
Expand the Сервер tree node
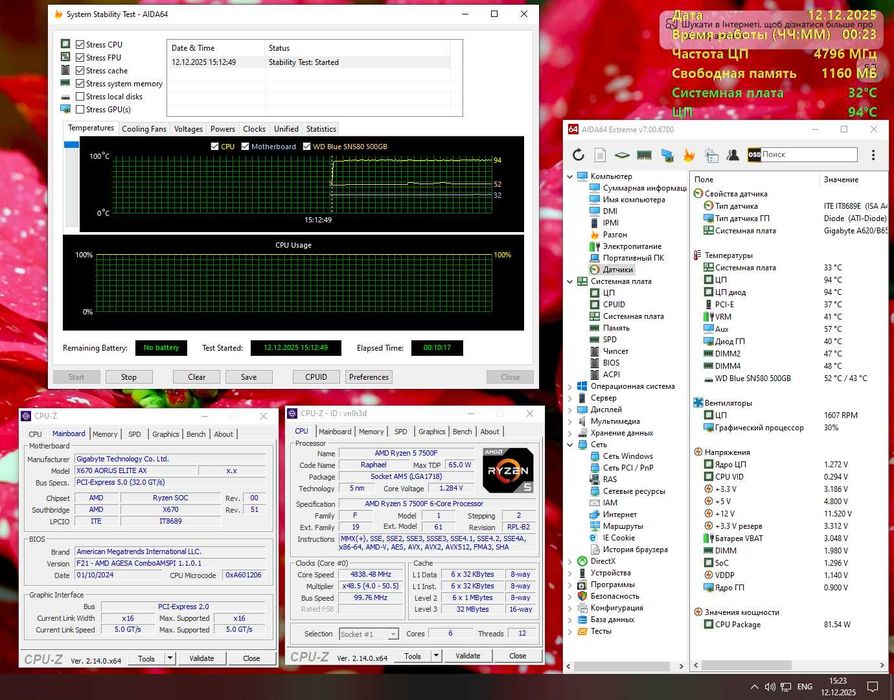click(570, 398)
